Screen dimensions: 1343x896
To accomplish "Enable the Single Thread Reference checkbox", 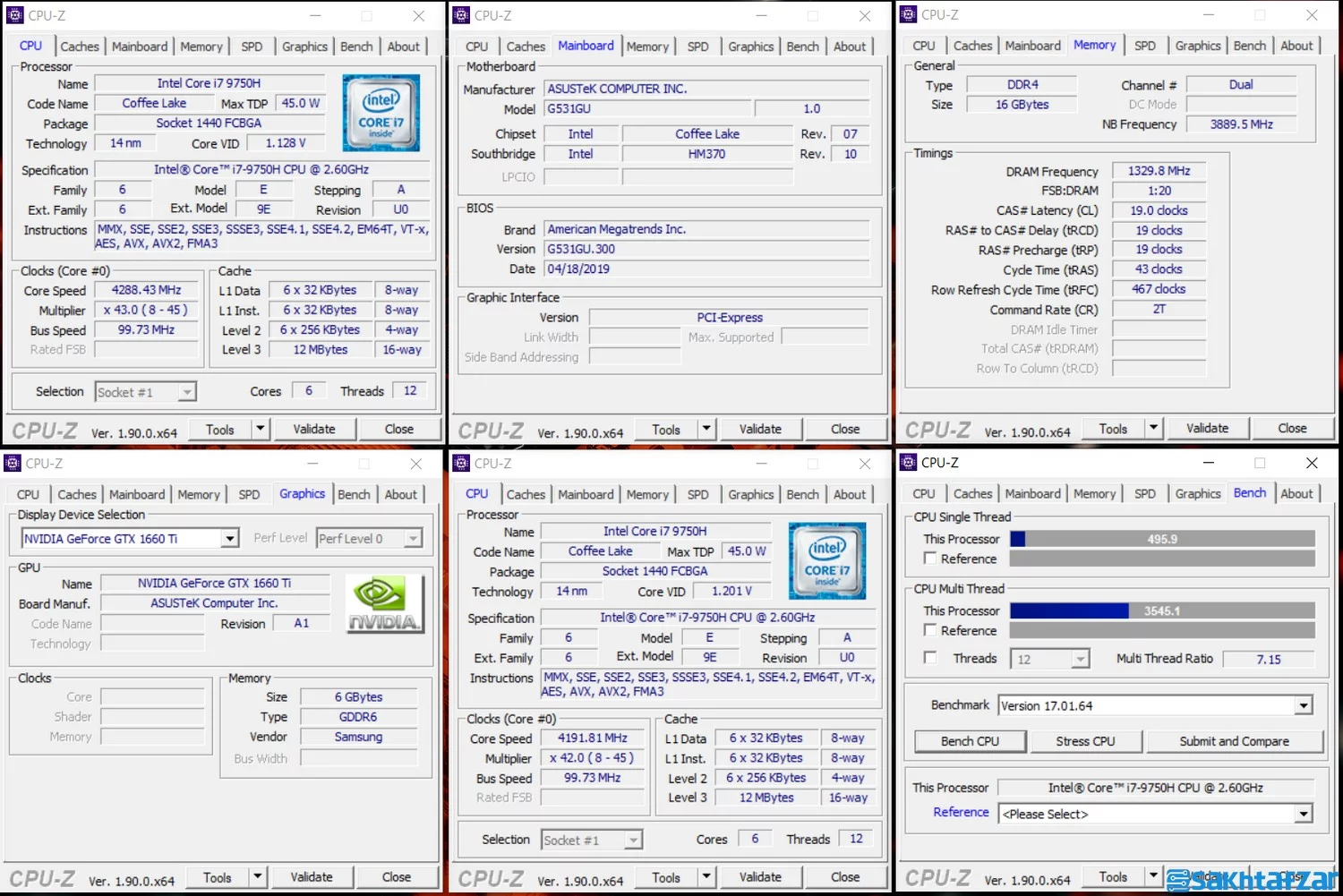I will (931, 558).
